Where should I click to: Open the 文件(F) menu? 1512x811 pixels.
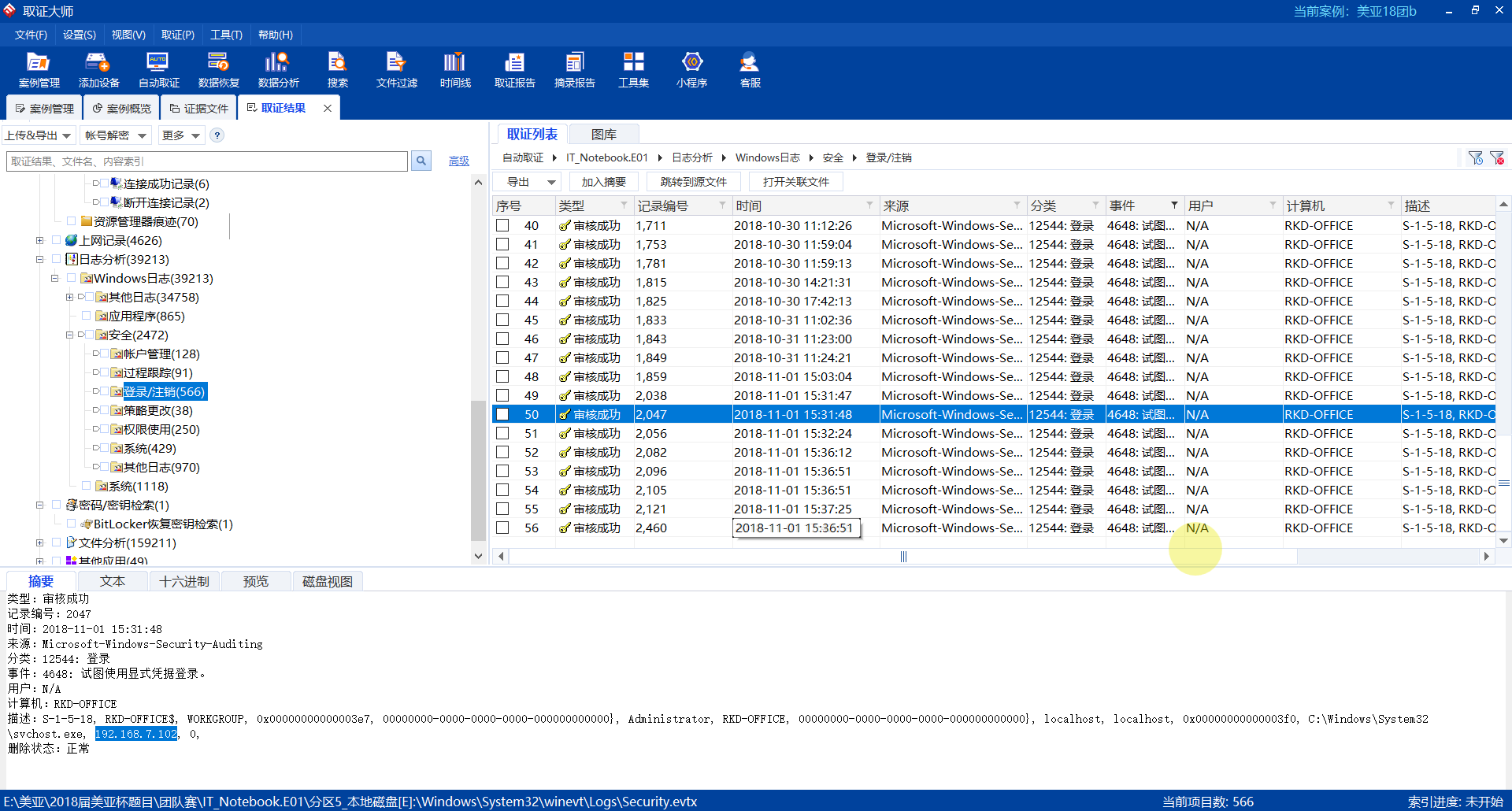click(x=31, y=35)
